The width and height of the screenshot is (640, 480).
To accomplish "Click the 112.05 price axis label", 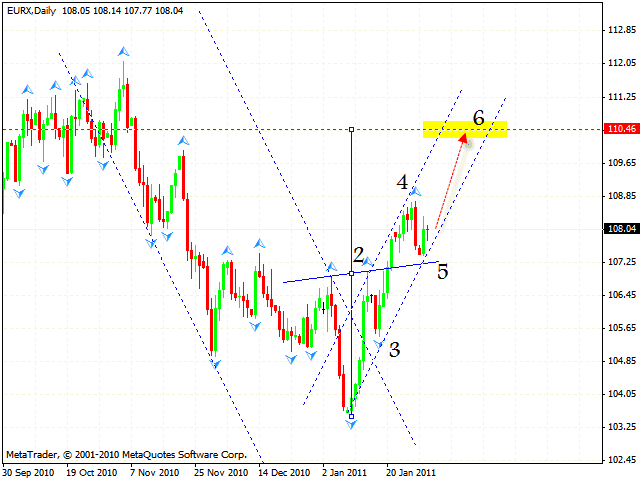I will coord(622,63).
